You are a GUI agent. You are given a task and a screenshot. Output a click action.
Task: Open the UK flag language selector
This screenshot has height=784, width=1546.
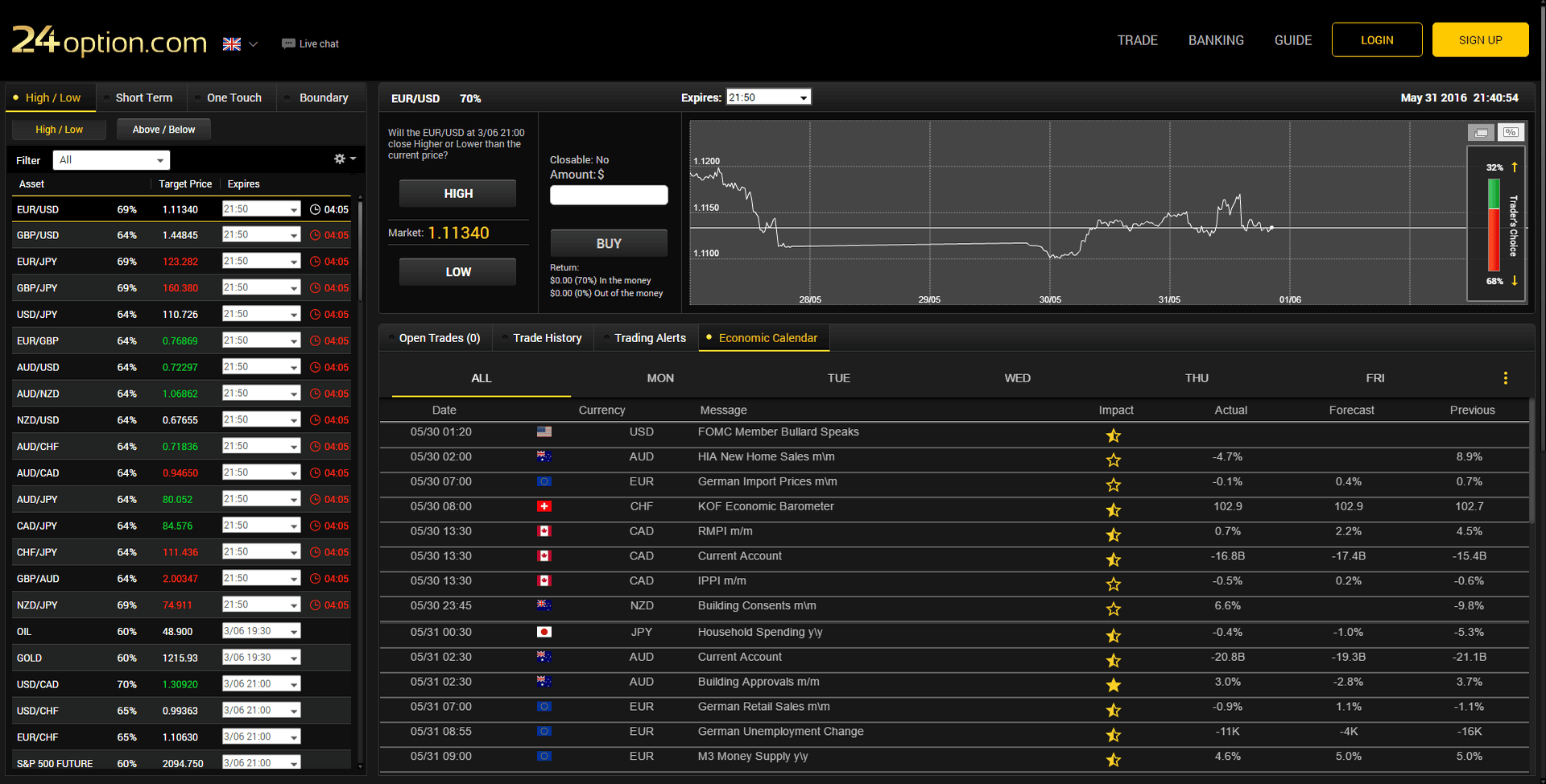[x=240, y=44]
